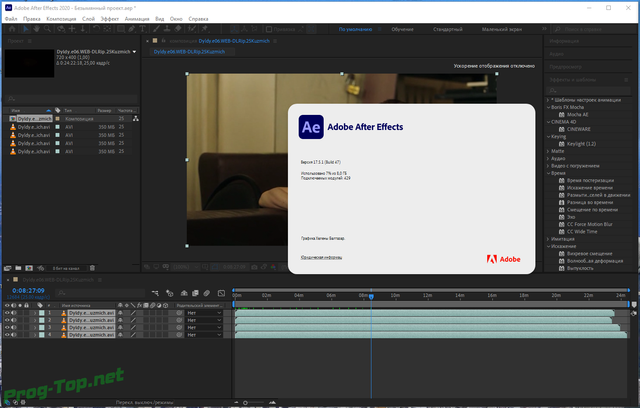Click the timeline zoom slider handle
Image resolution: width=640 pixels, height=408 pixels.
tap(245, 403)
